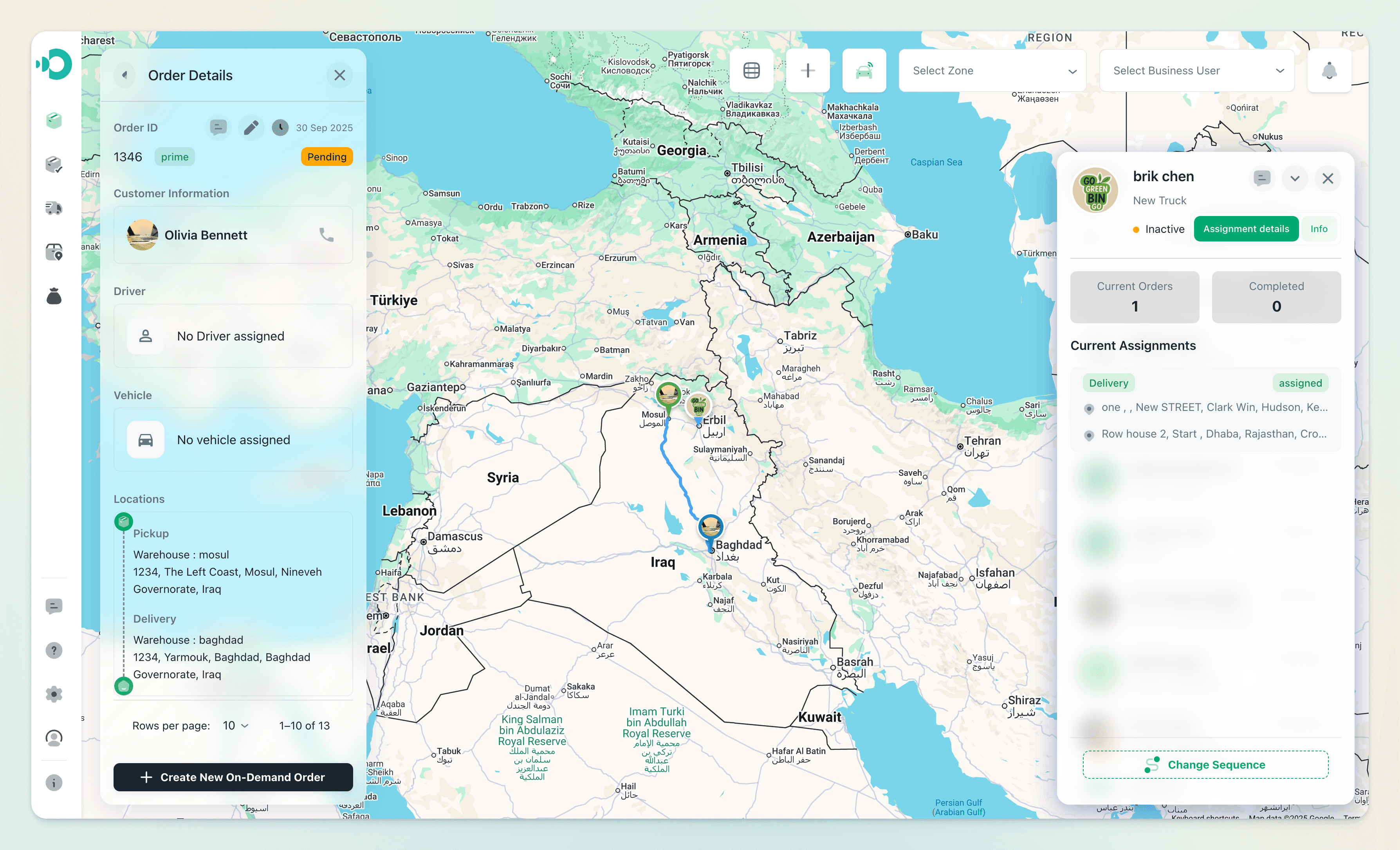
Task: Expand the Select Zone dropdown
Action: point(992,70)
